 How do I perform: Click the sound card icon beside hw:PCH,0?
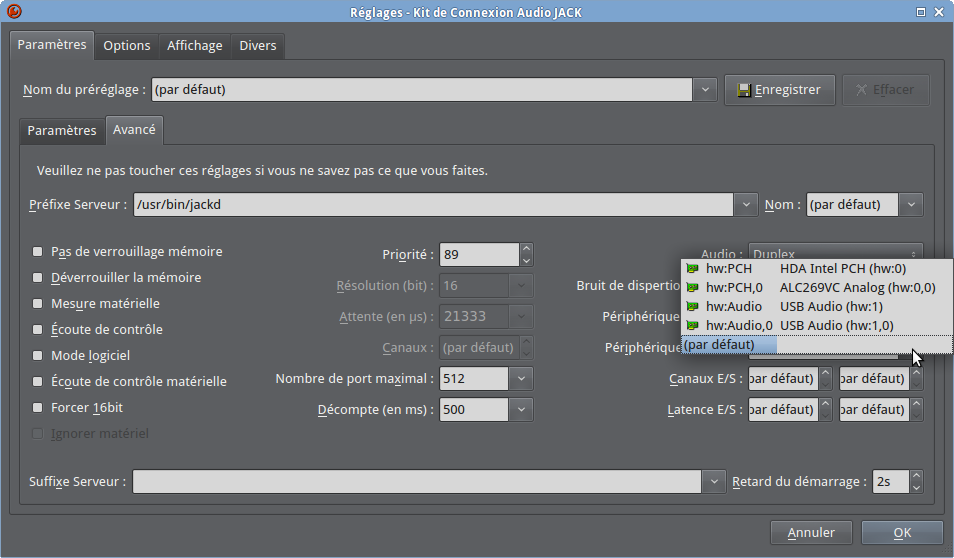692,287
